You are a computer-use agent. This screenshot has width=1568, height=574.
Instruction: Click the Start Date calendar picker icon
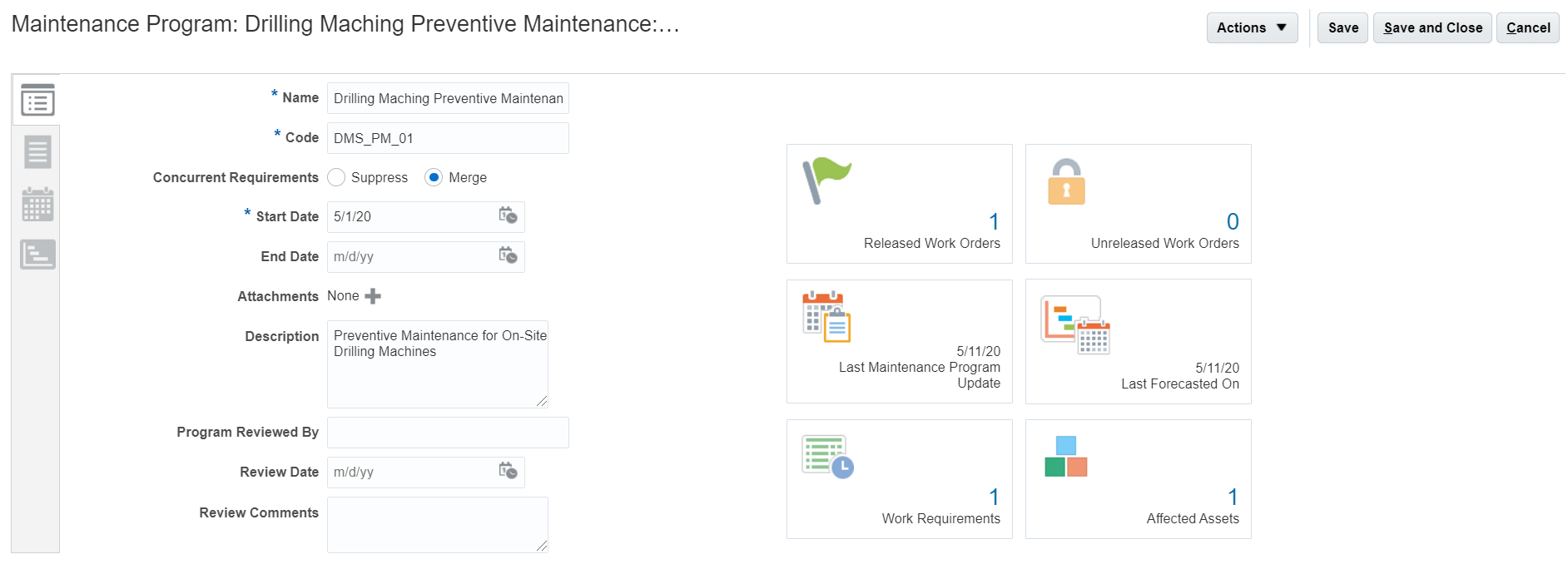[x=508, y=216]
